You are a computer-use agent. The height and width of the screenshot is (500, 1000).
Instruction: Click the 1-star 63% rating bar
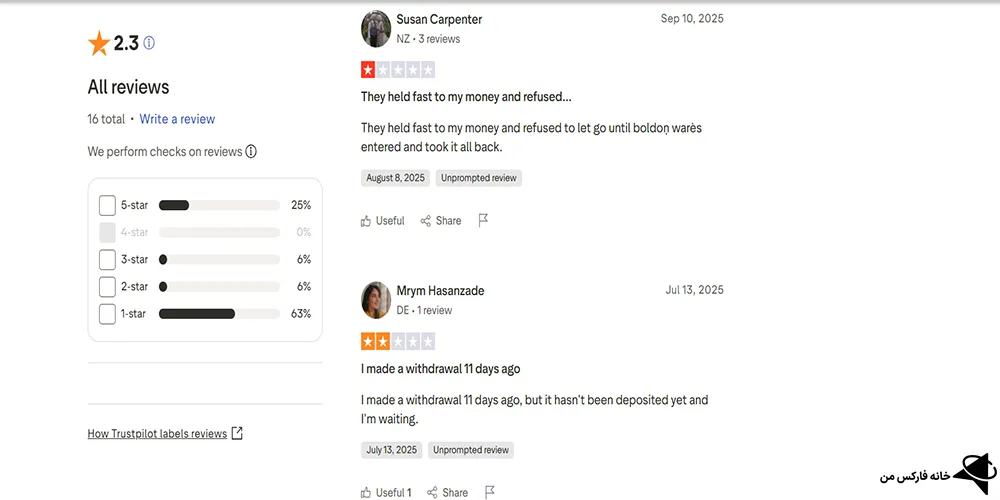click(219, 314)
